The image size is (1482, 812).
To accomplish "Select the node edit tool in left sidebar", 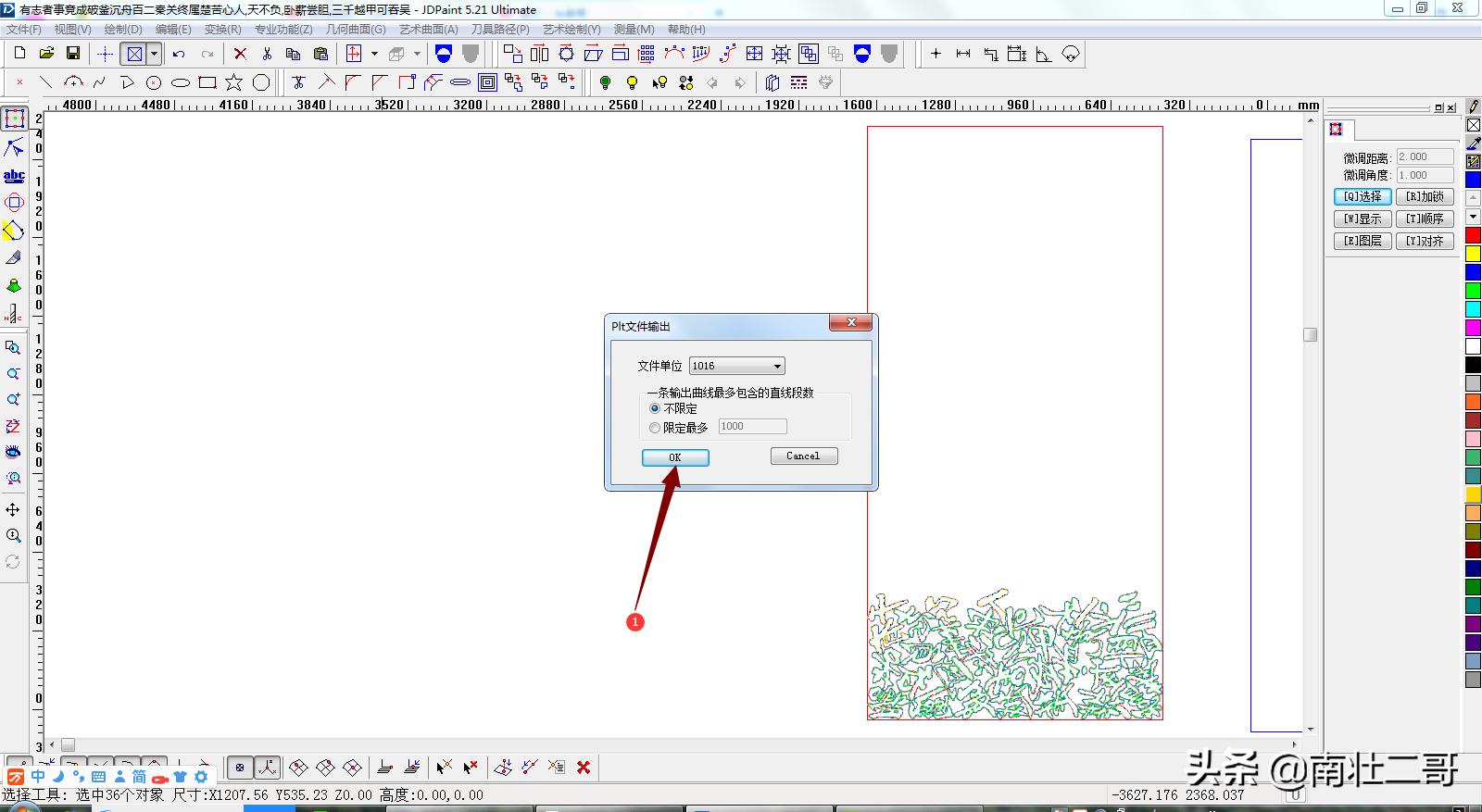I will click(x=14, y=147).
